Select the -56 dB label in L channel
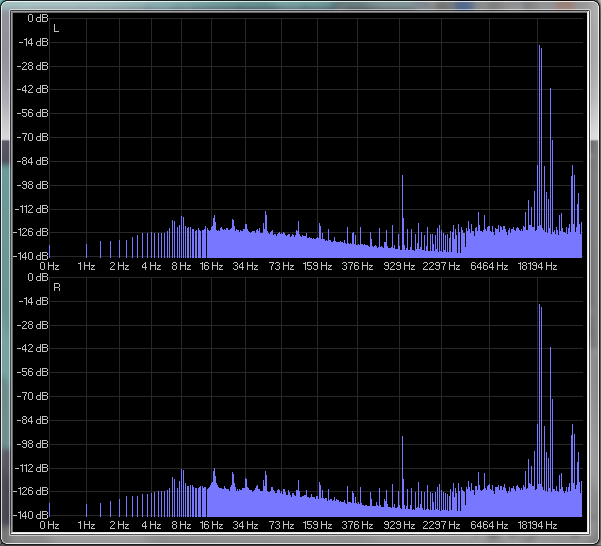The image size is (601, 546). click(x=33, y=113)
